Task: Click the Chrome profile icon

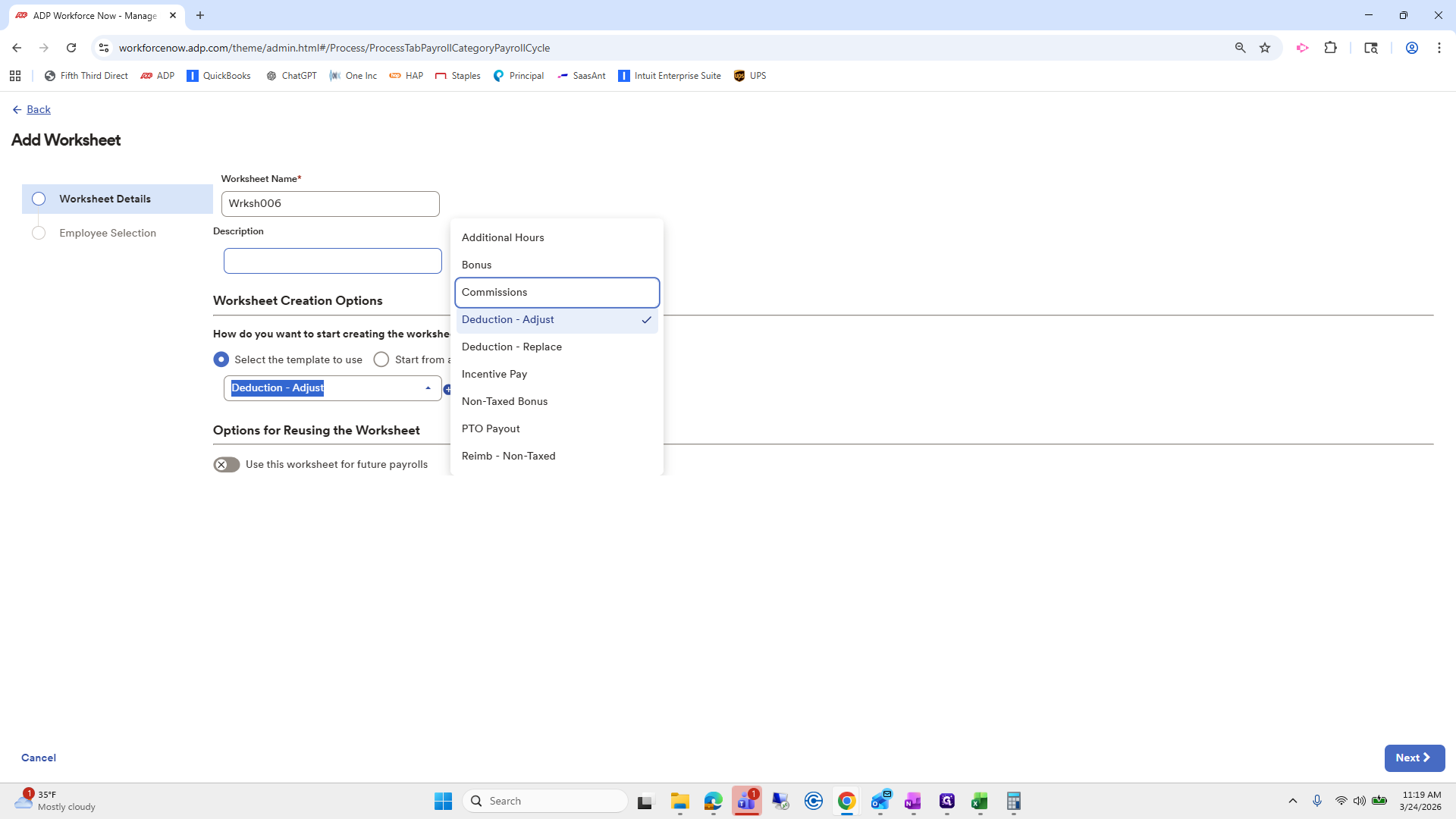Action: pyautogui.click(x=1411, y=48)
